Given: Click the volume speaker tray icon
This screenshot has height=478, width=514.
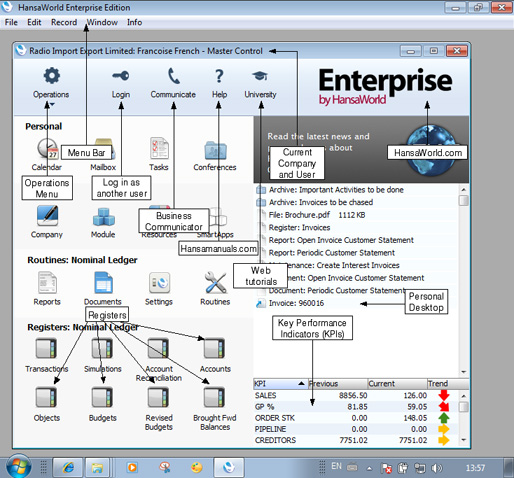Looking at the screenshot, I should coord(436,468).
